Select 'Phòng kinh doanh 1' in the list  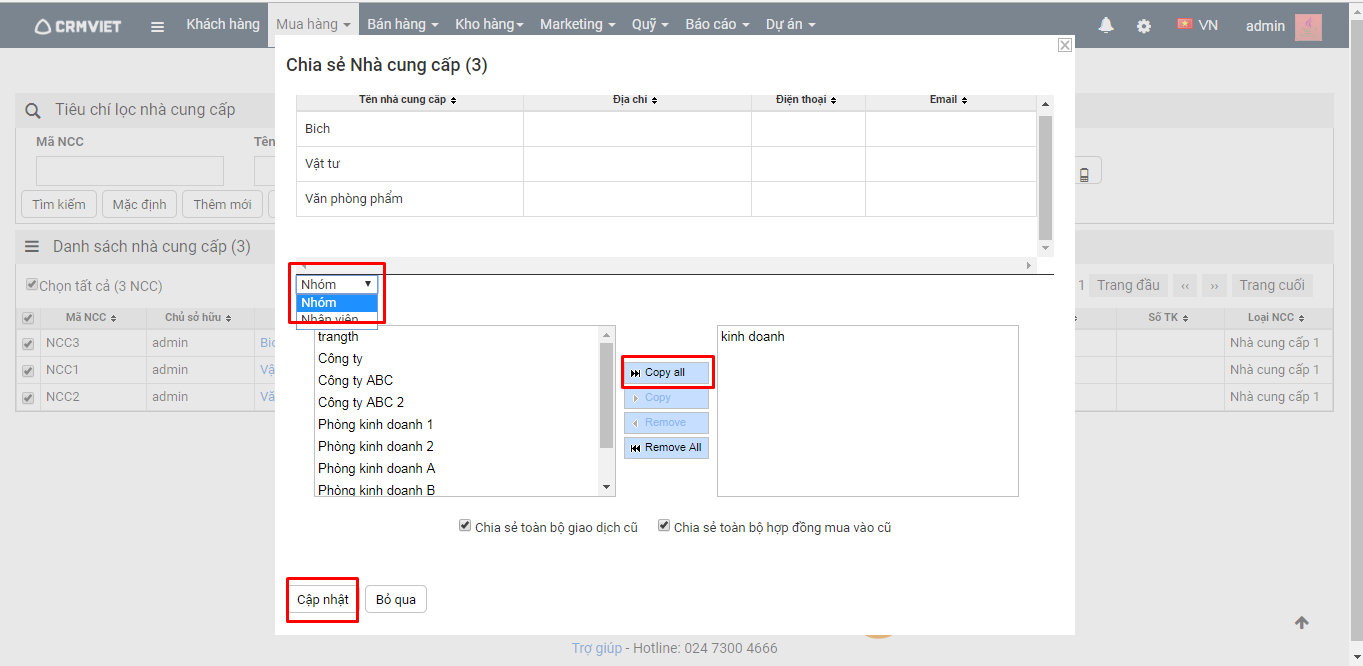pyautogui.click(x=376, y=425)
